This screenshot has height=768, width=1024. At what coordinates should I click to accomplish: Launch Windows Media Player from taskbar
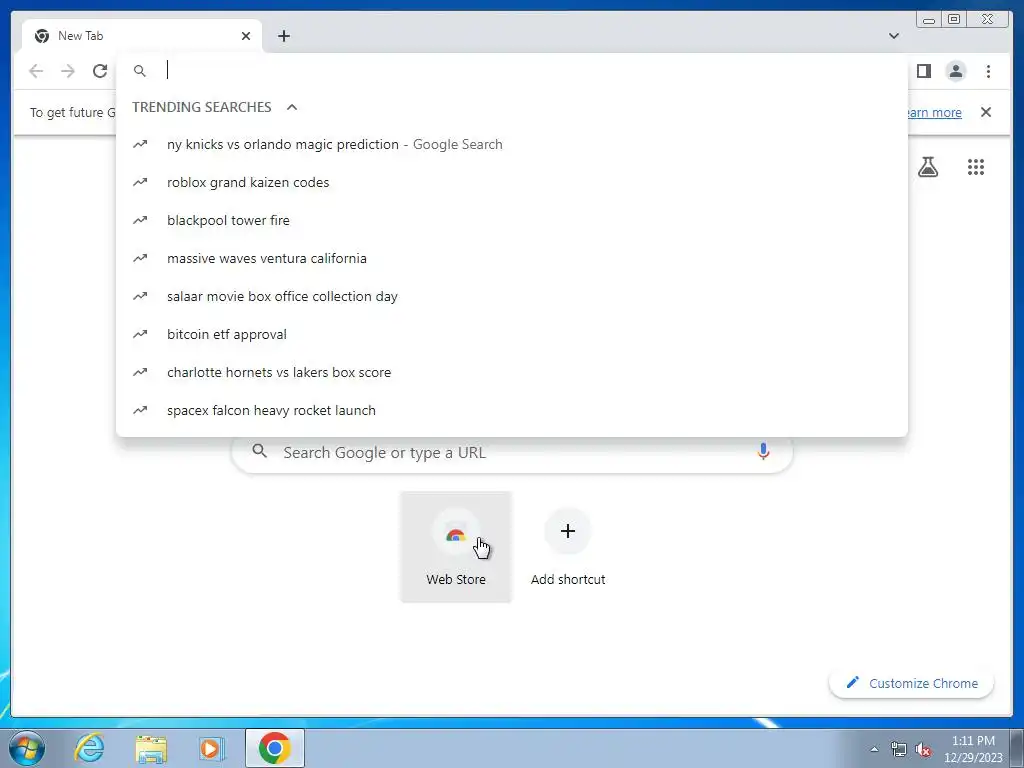[x=211, y=748]
